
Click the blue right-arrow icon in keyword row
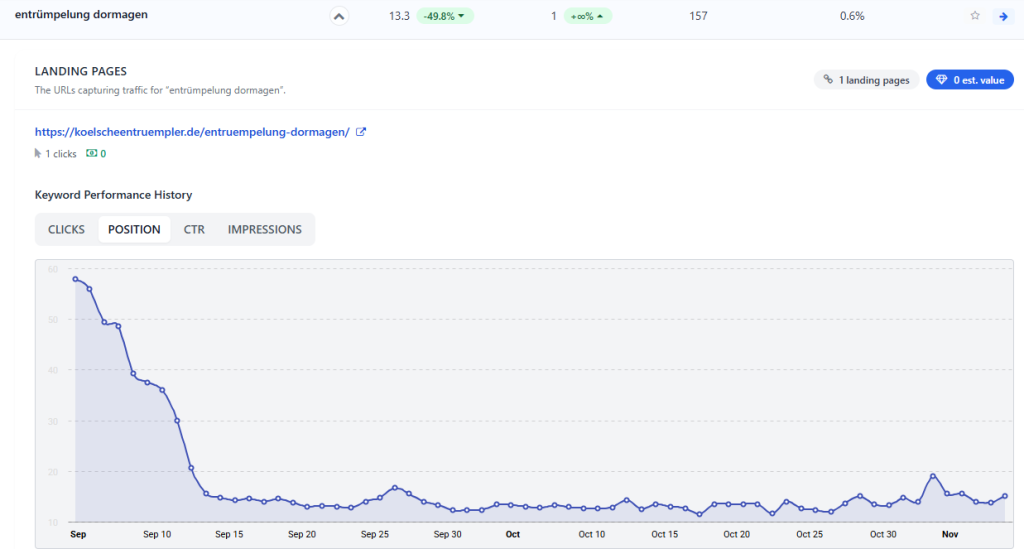[x=1002, y=16]
